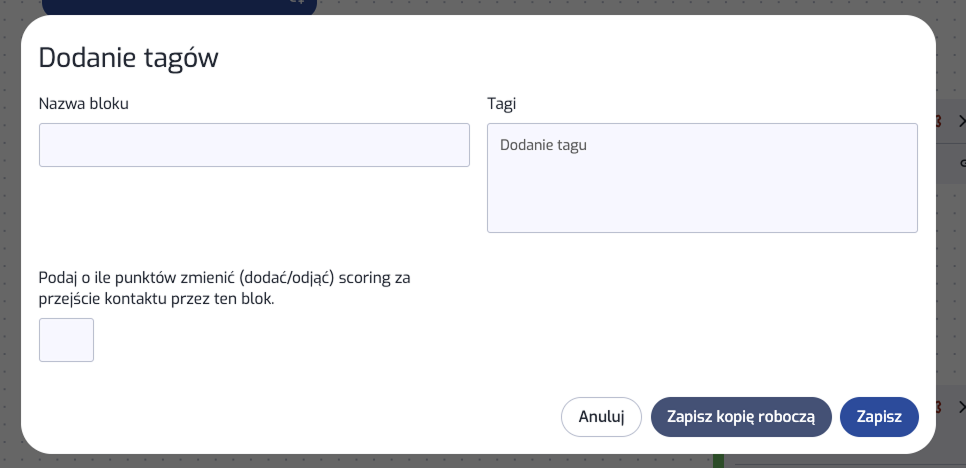Image resolution: width=966 pixels, height=468 pixels.
Task: Click the "Dodanie tagów" dialog title
Action: click(128, 58)
